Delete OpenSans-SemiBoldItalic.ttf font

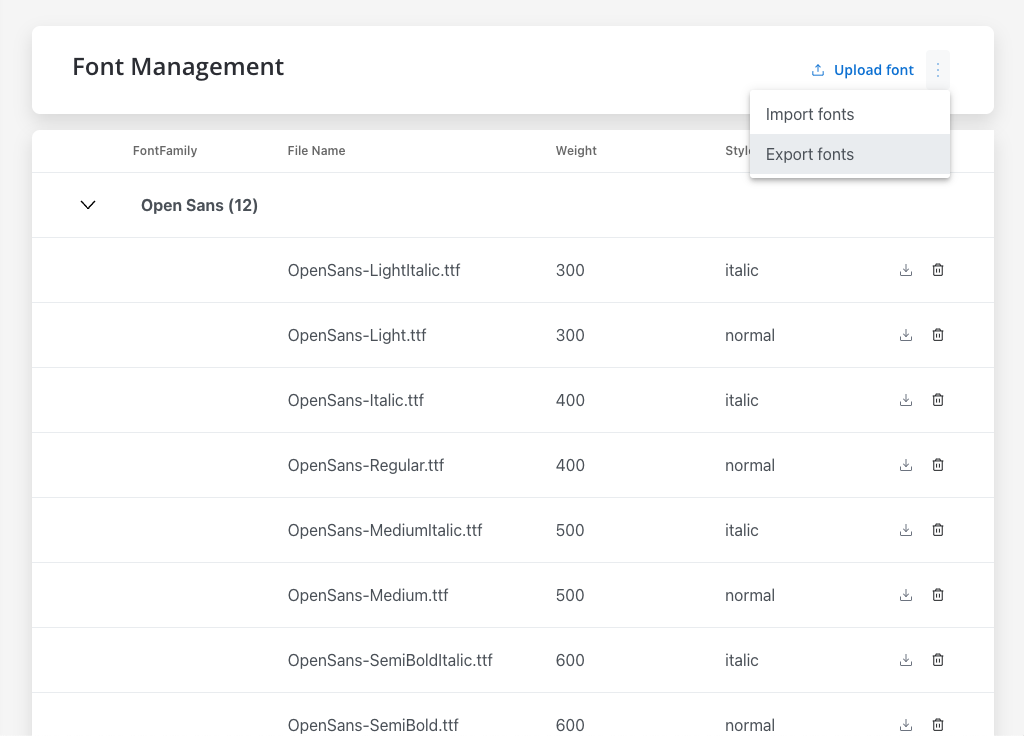tap(938, 660)
